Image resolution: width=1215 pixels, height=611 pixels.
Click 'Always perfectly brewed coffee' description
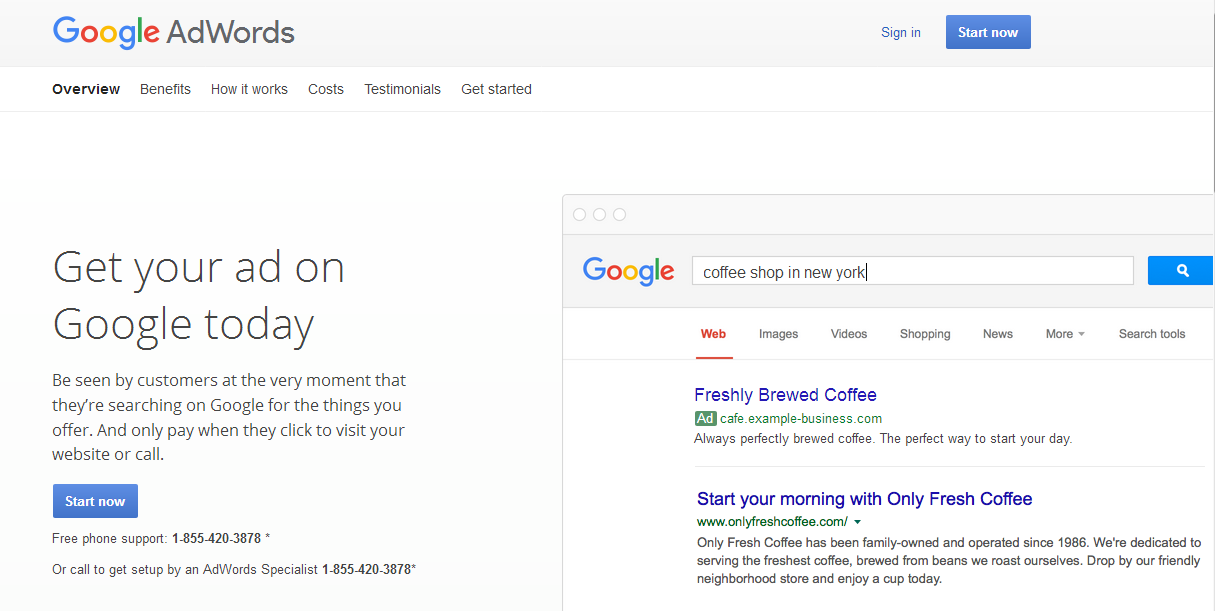click(x=883, y=439)
